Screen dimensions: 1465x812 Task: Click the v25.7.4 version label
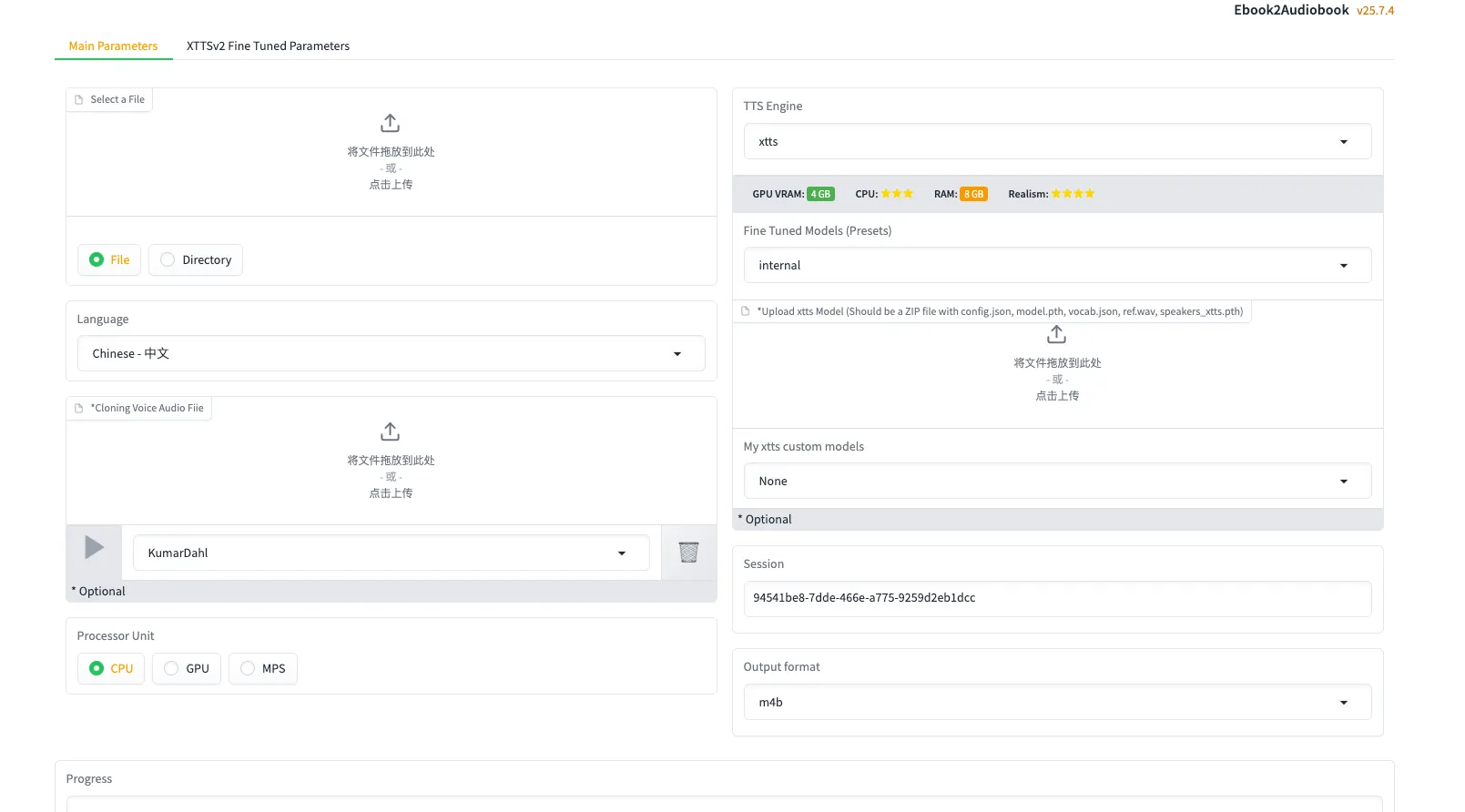coord(1375,11)
